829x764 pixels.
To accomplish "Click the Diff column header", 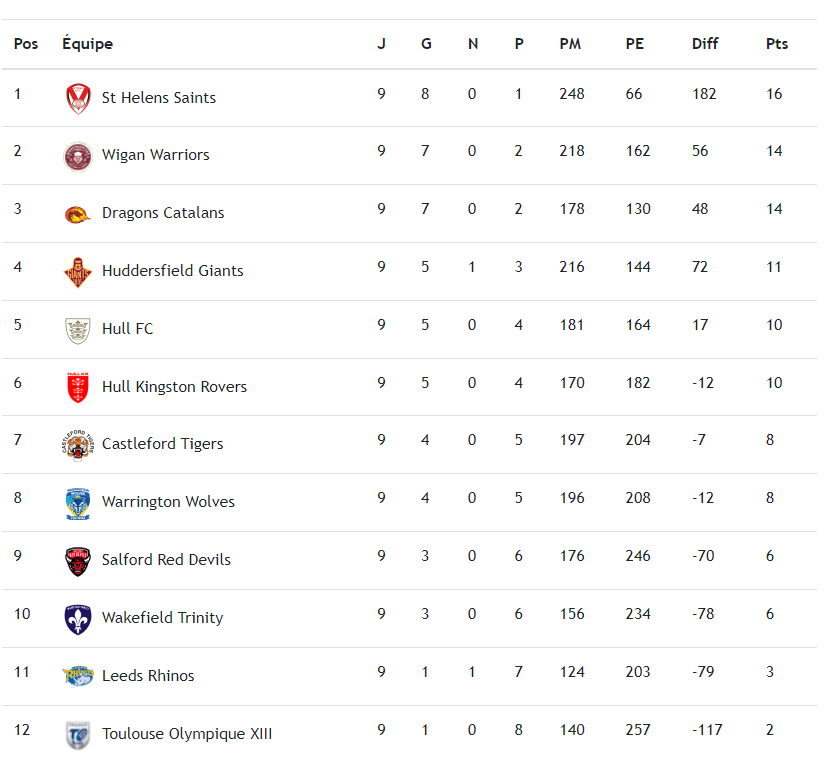I will 705,44.
